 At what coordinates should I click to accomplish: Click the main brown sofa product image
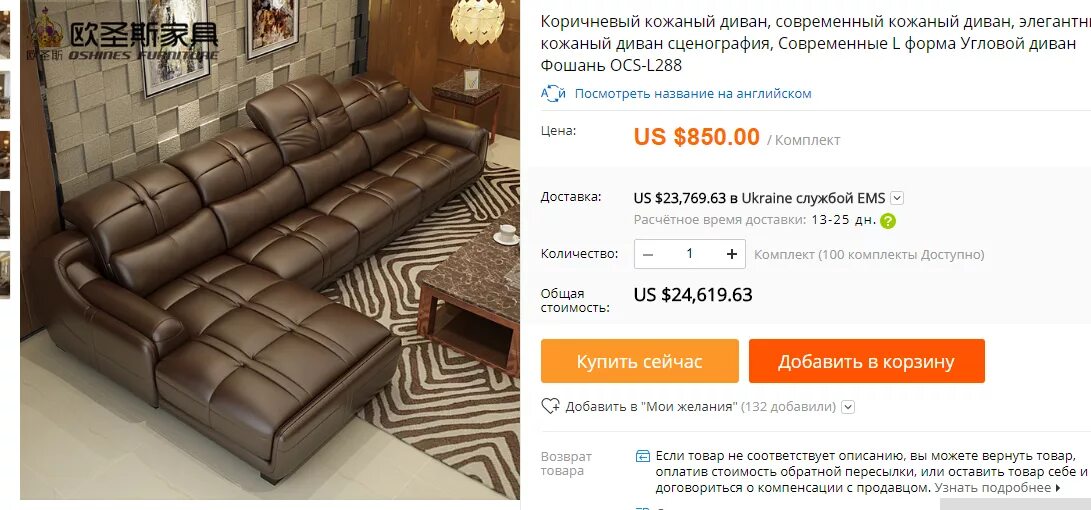click(270, 250)
